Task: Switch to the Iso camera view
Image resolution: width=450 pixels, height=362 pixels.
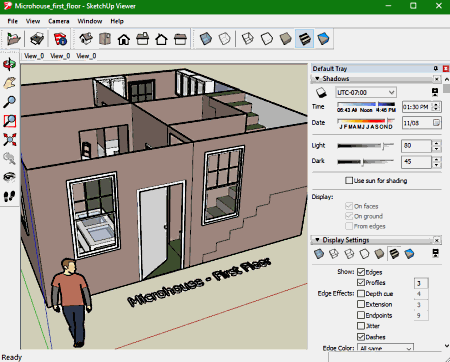Action: [x=86, y=39]
